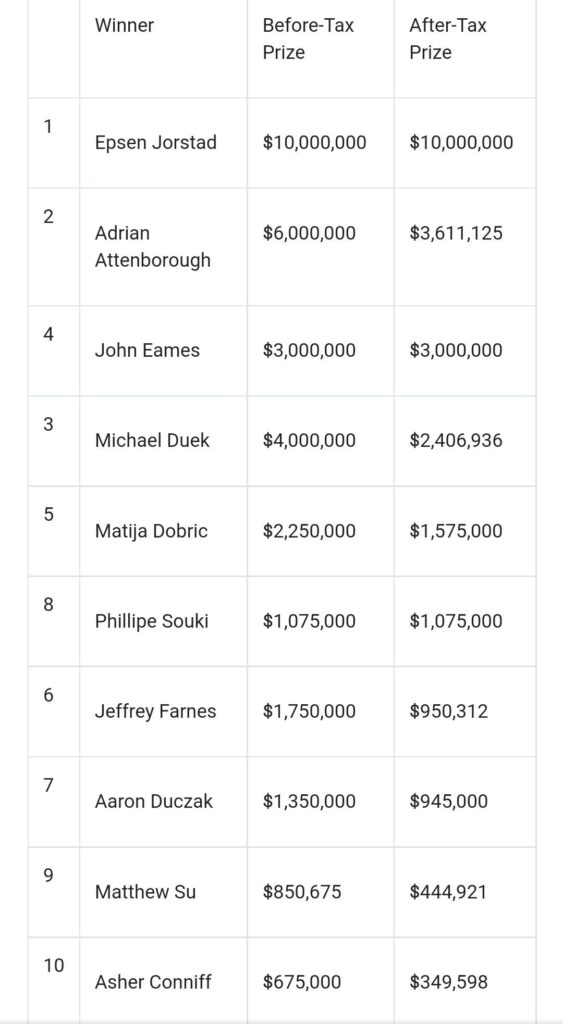Select the $945,000 after-tax amount
The width and height of the screenshot is (563, 1024).
pyautogui.click(x=449, y=801)
